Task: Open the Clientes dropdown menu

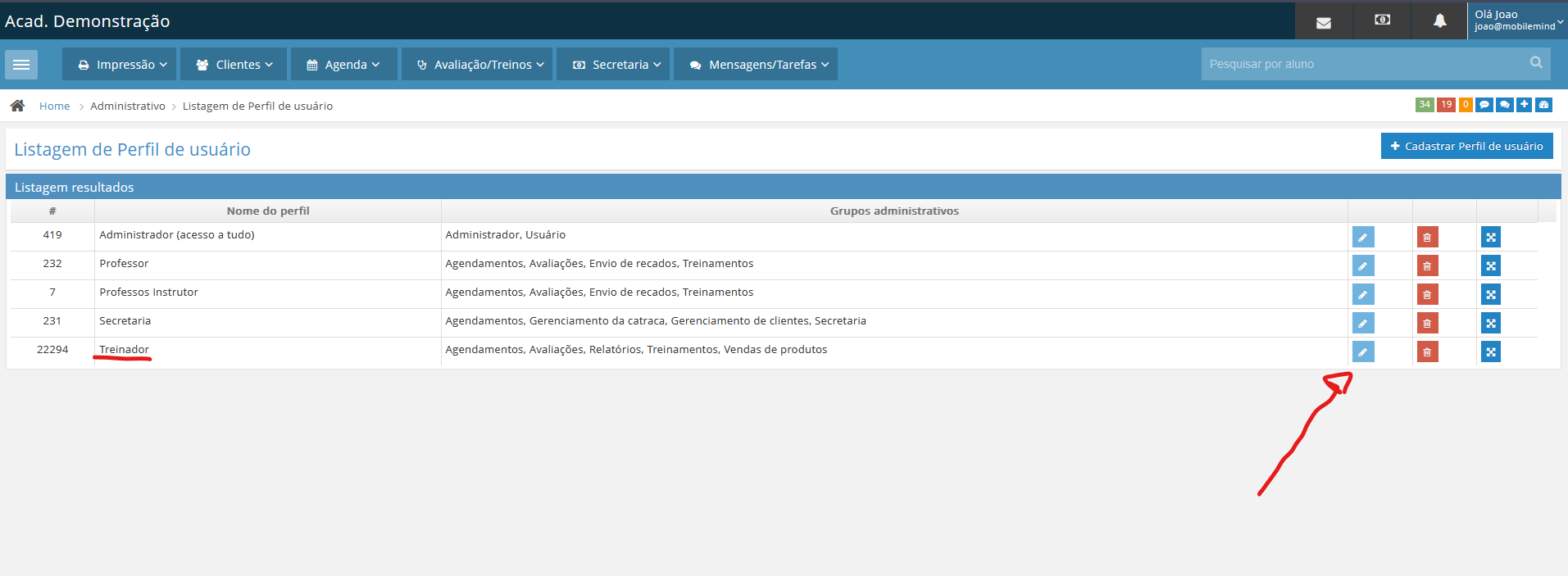Action: point(234,65)
